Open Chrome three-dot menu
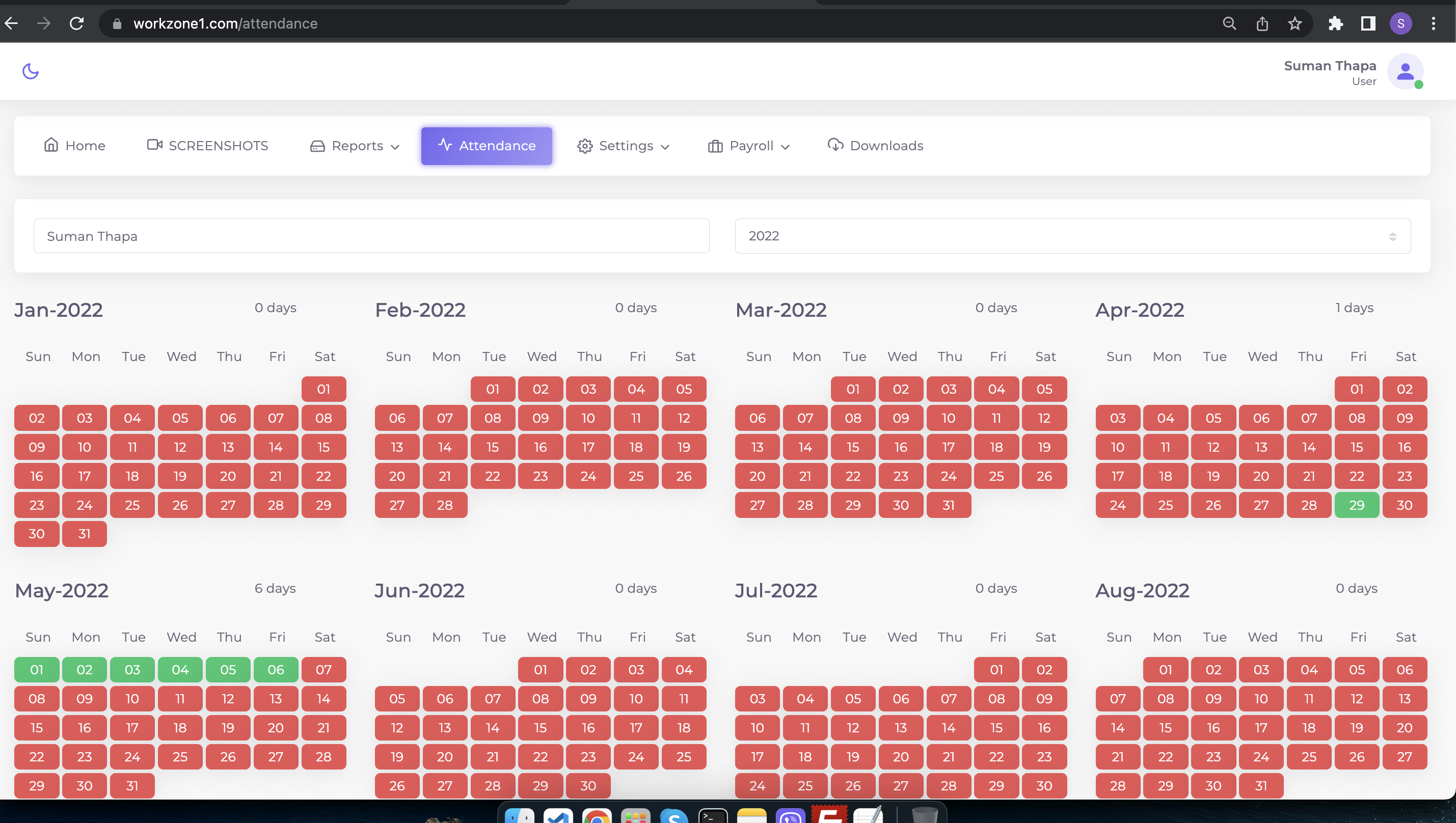1456x823 pixels. (x=1433, y=24)
